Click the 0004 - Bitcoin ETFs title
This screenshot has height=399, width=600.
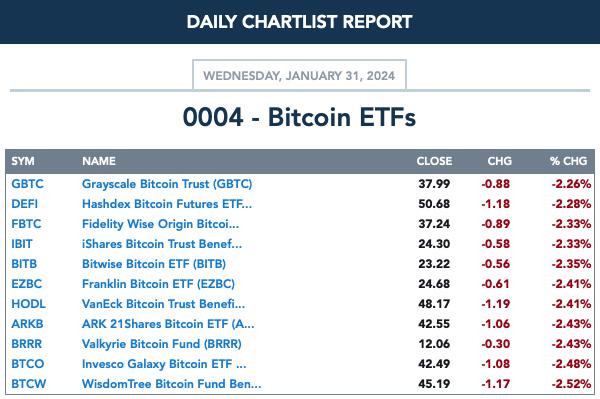click(x=299, y=117)
